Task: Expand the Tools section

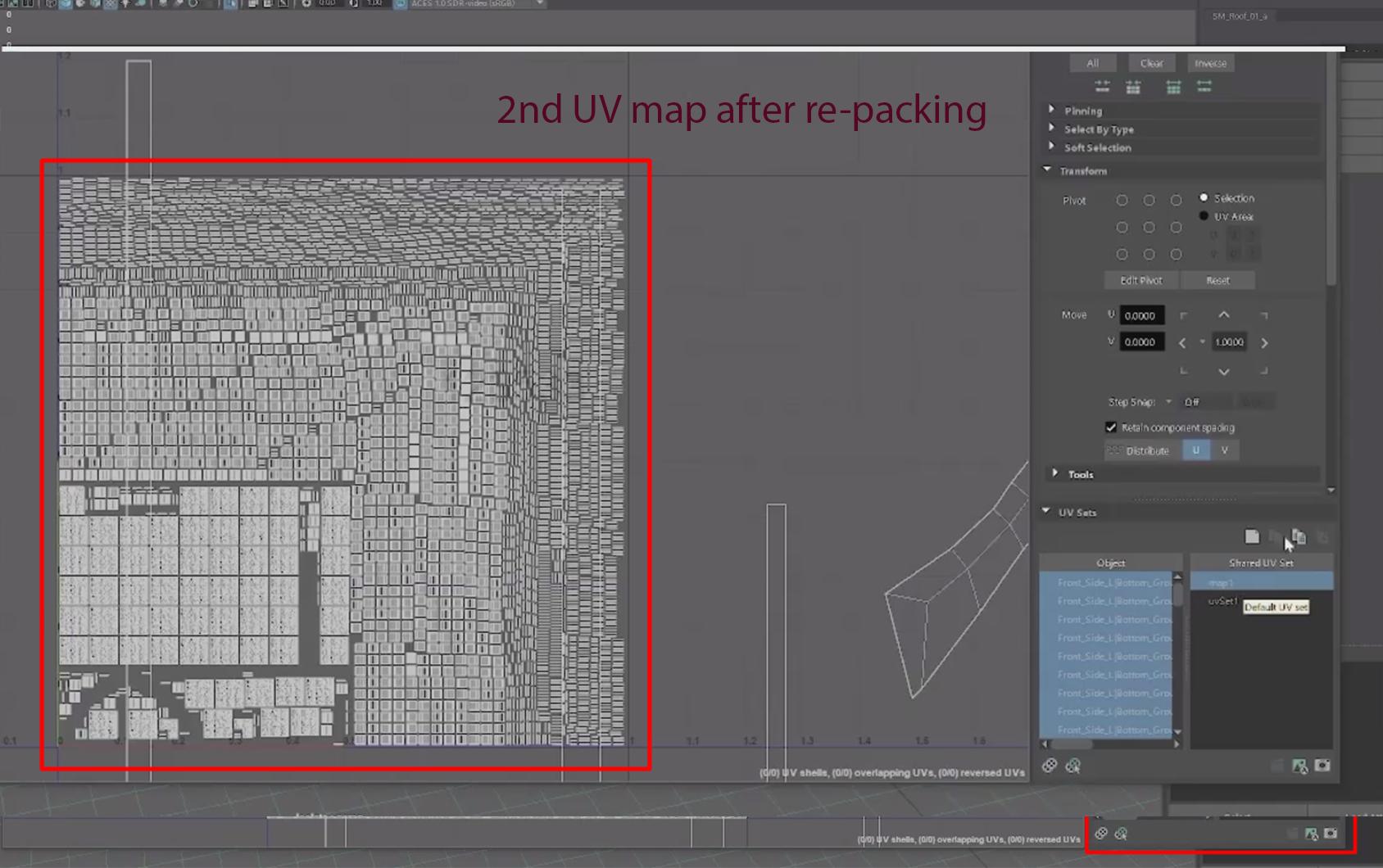Action: pos(1055,473)
